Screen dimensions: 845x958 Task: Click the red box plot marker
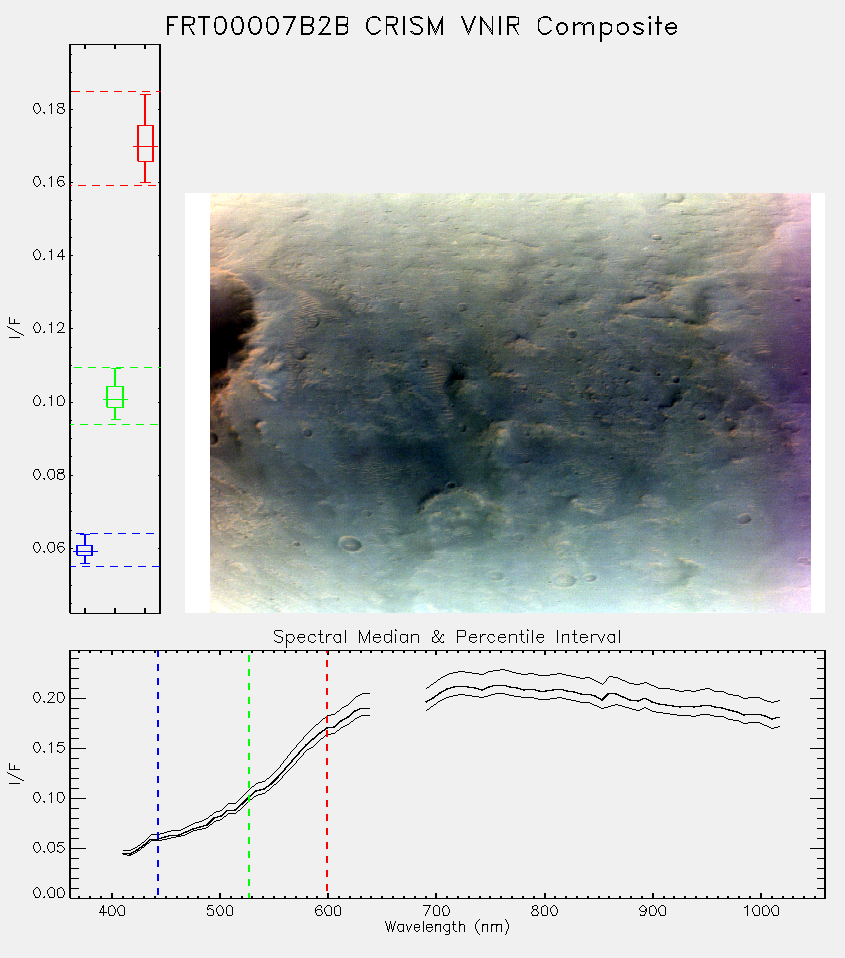click(x=145, y=144)
